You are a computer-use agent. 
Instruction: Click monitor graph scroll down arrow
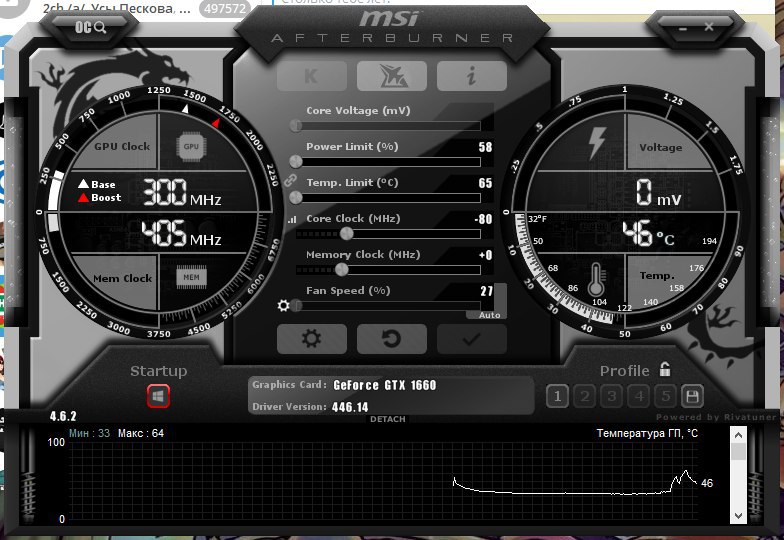pyautogui.click(x=738, y=516)
